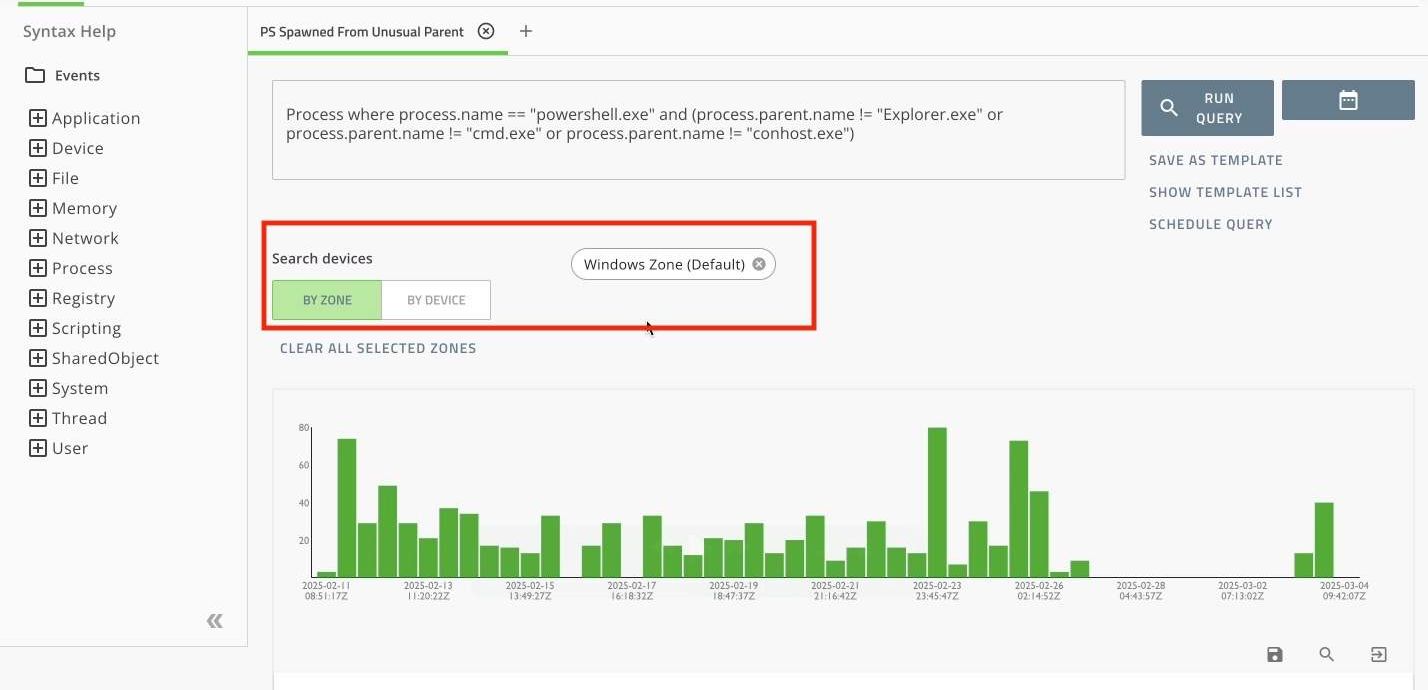Select the PS Spawned From Unusual Parent tab
Screen dimensions: 1428x690
[x=362, y=31]
